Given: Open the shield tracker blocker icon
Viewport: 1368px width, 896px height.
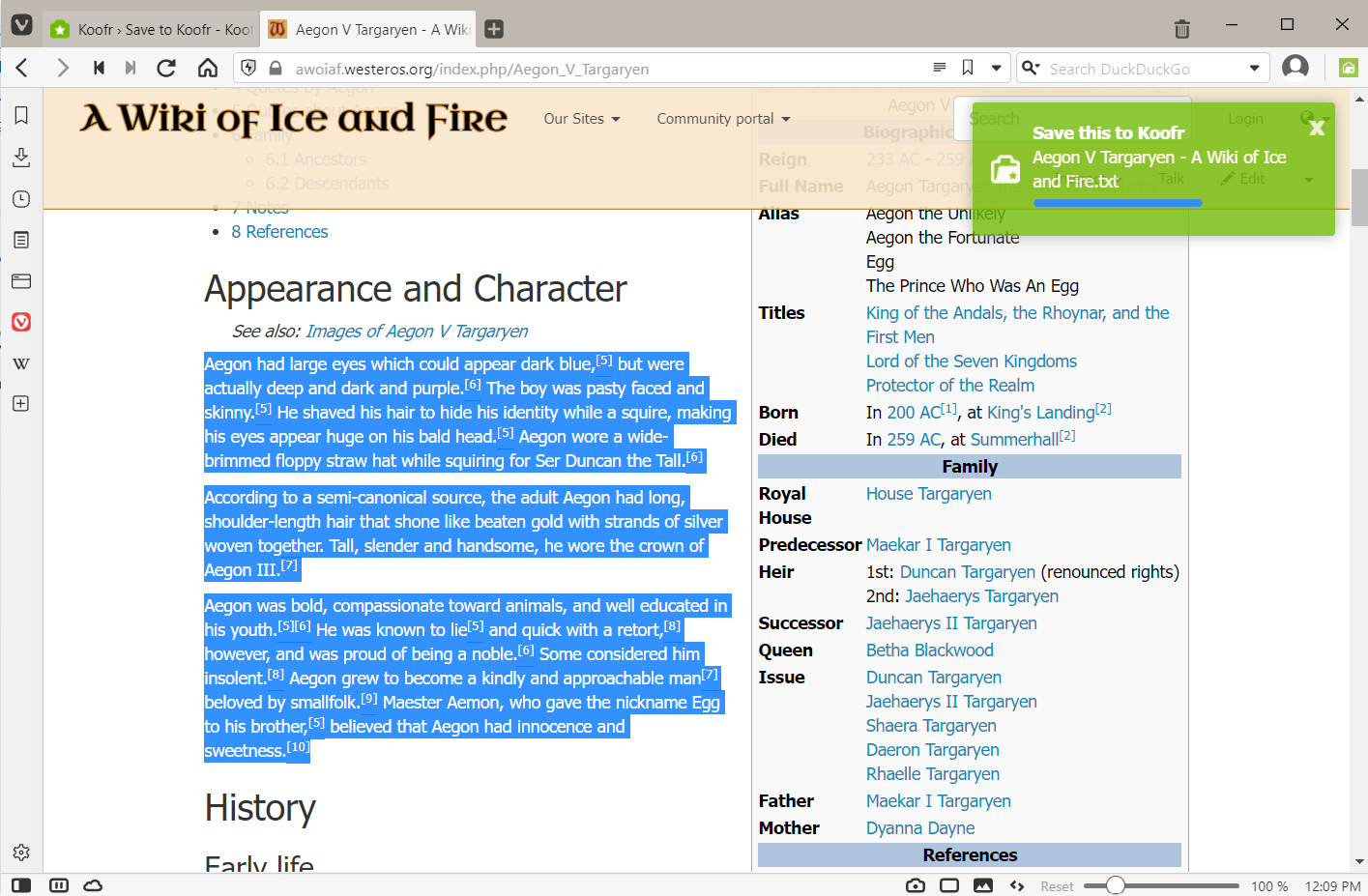Looking at the screenshot, I should click(248, 68).
